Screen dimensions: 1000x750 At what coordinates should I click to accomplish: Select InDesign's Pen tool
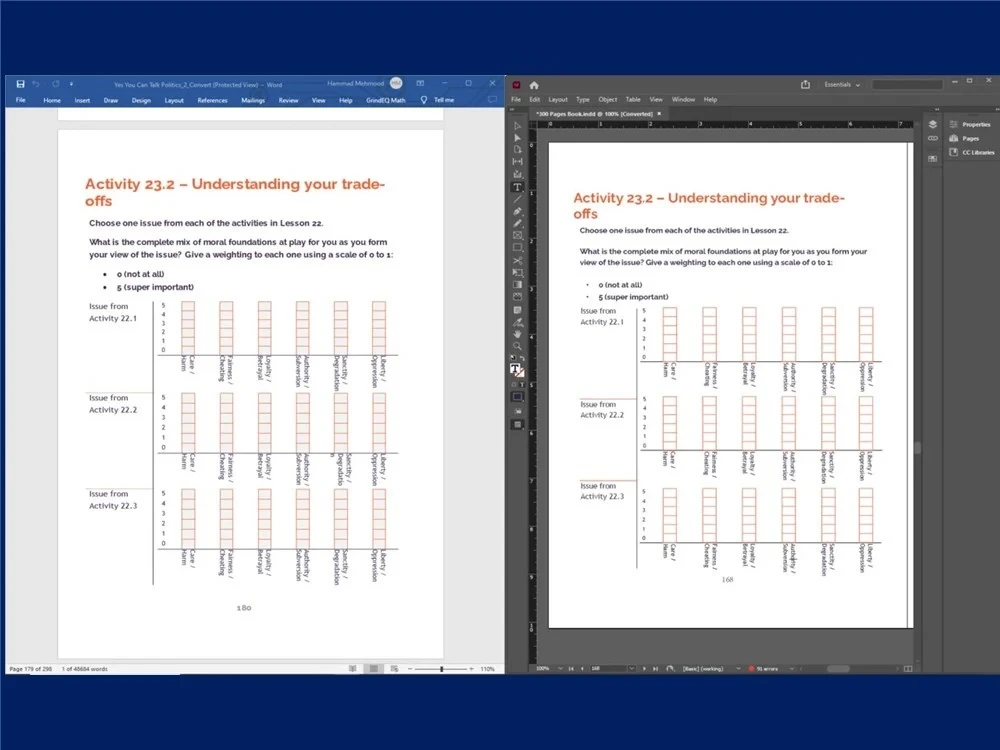[x=517, y=212]
